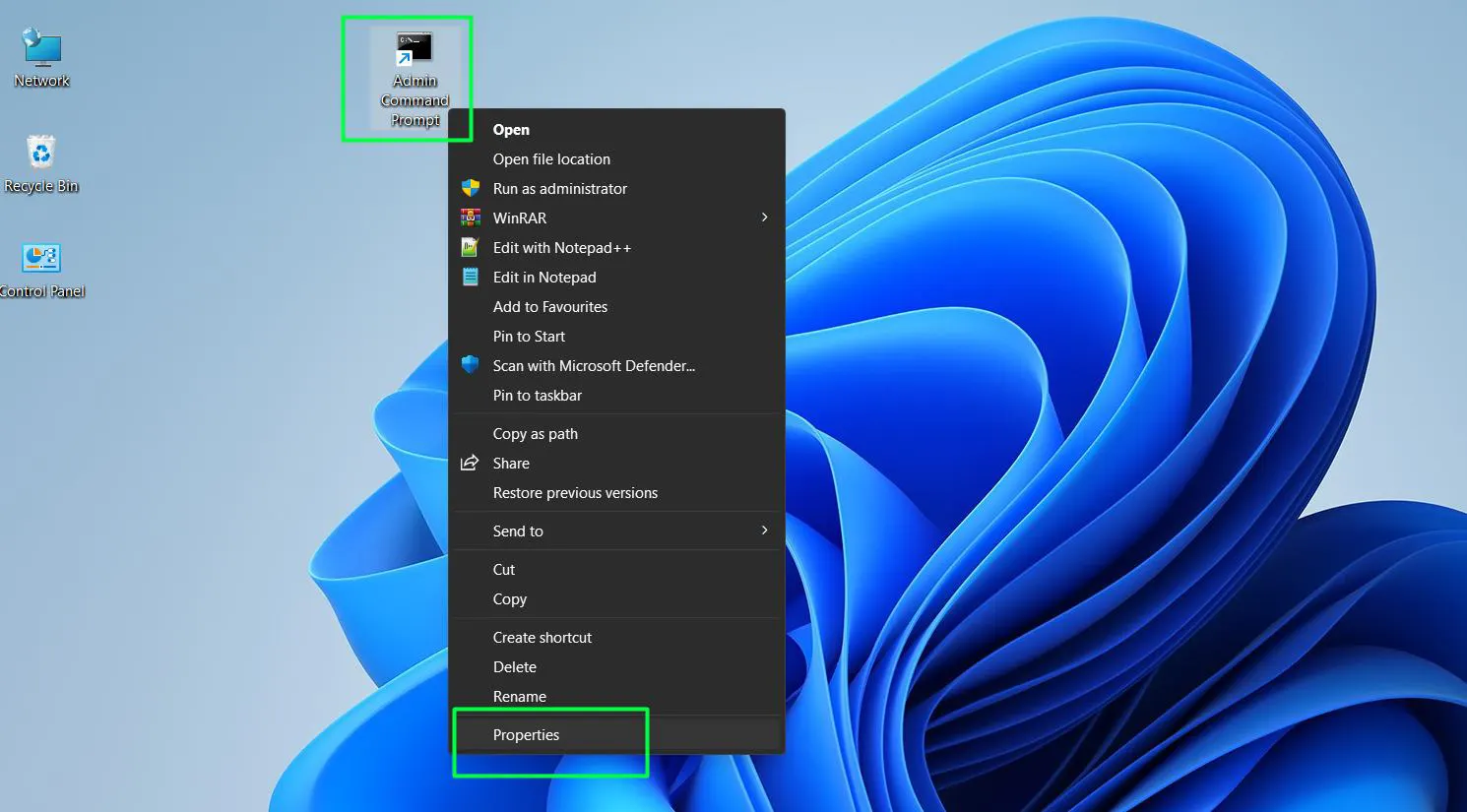Click Create shortcut
The height and width of the screenshot is (812, 1467).
[x=542, y=637]
